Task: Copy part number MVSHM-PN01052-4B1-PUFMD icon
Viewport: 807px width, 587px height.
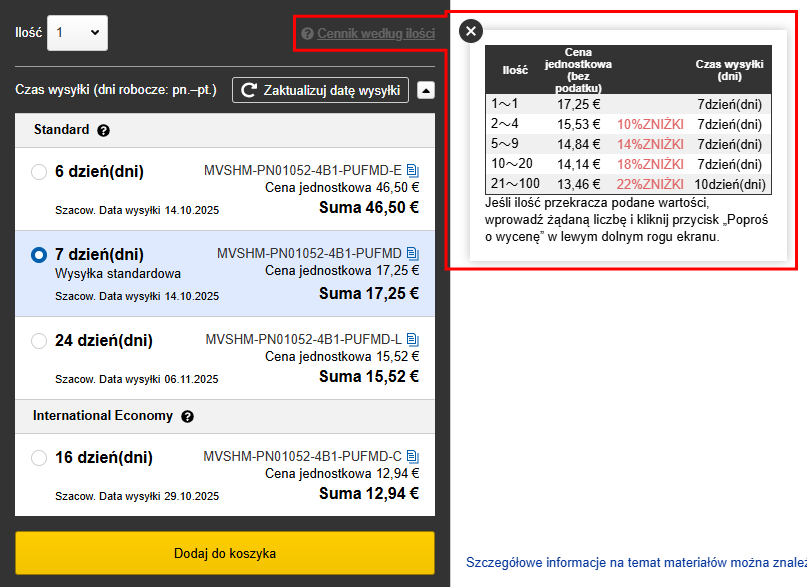Action: point(413,253)
